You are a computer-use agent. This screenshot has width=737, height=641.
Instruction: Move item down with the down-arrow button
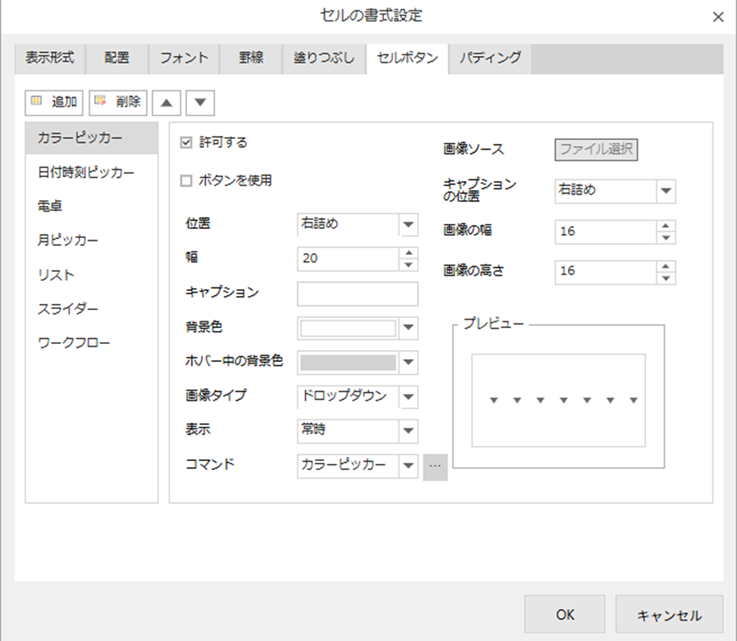(x=199, y=102)
